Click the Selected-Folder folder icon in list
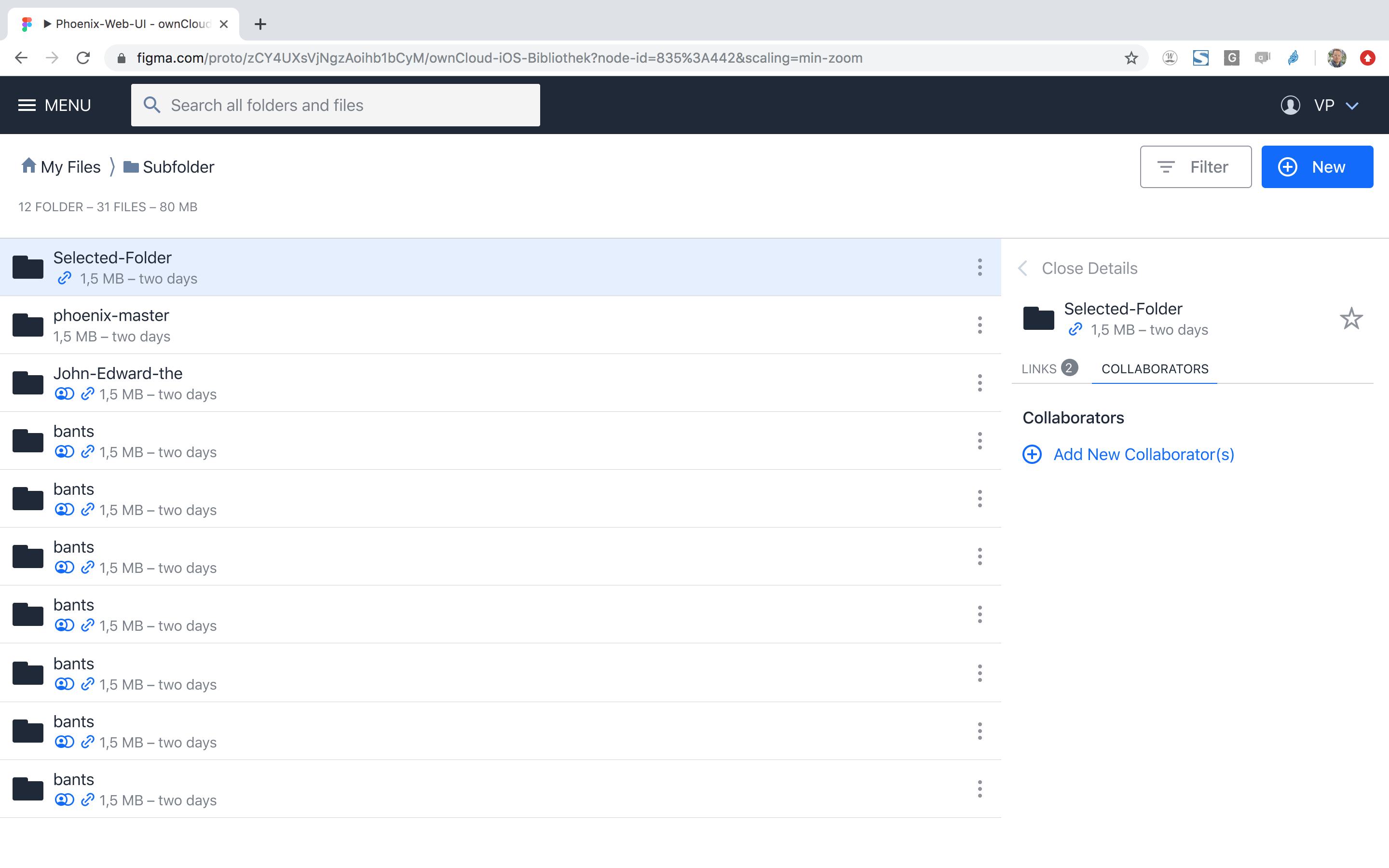 28,267
